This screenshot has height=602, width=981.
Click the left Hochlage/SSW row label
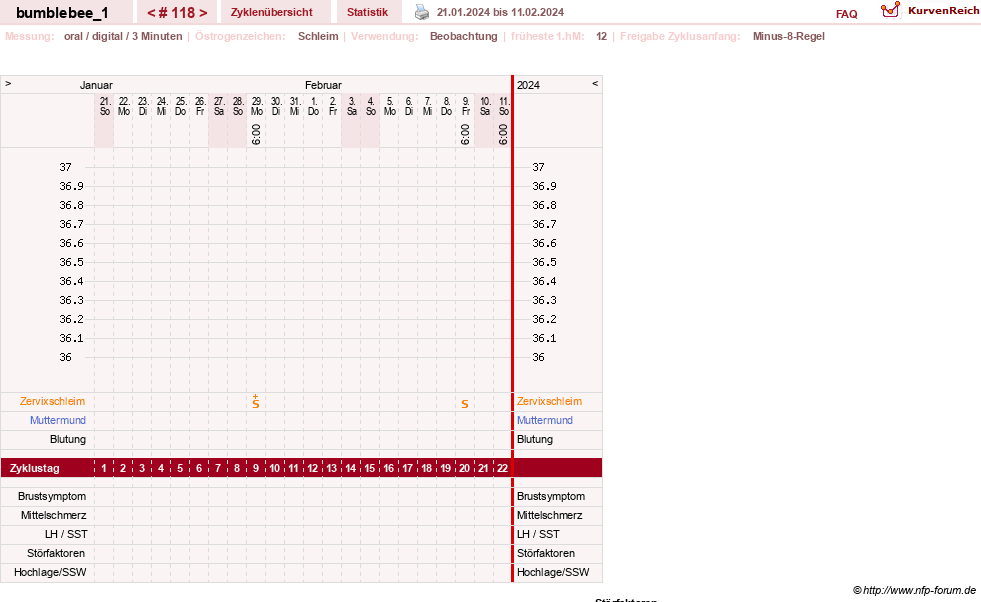50,572
